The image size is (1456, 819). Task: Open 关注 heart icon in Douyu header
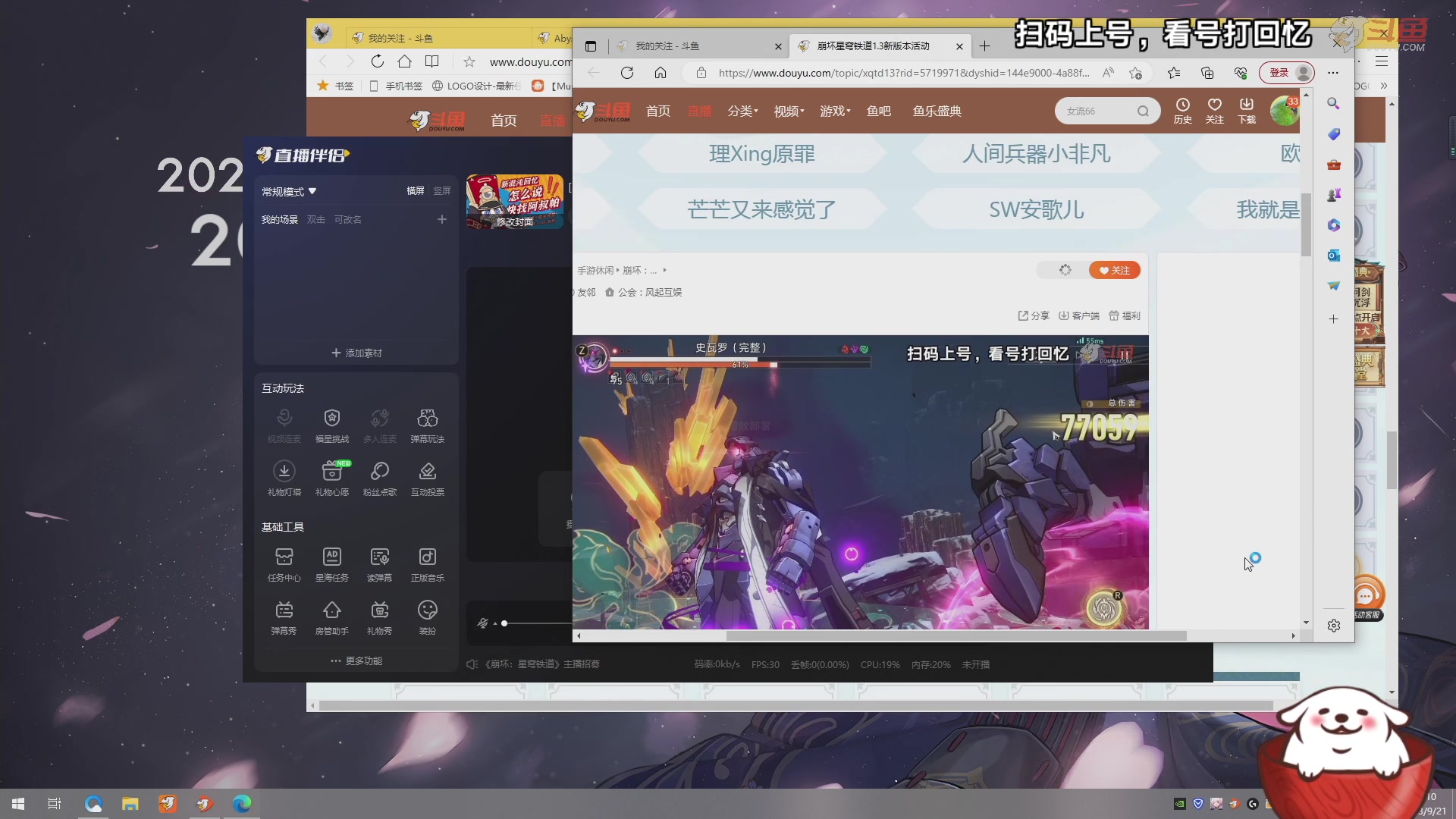coord(1215,111)
